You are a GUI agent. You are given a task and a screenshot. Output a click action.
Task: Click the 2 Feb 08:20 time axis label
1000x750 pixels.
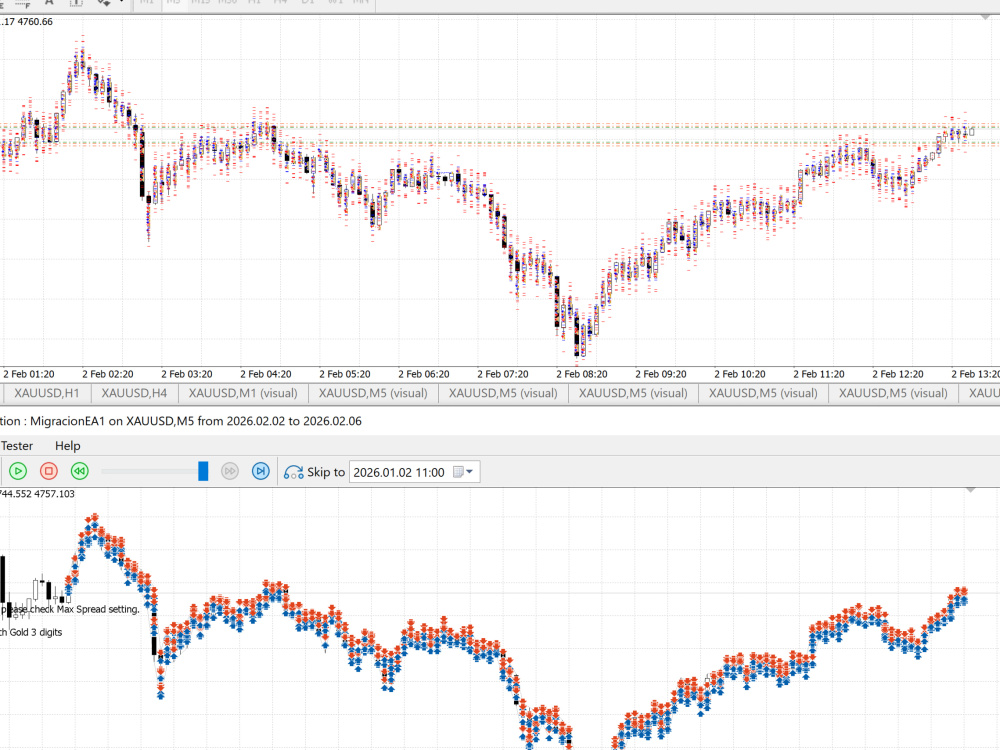(582, 374)
